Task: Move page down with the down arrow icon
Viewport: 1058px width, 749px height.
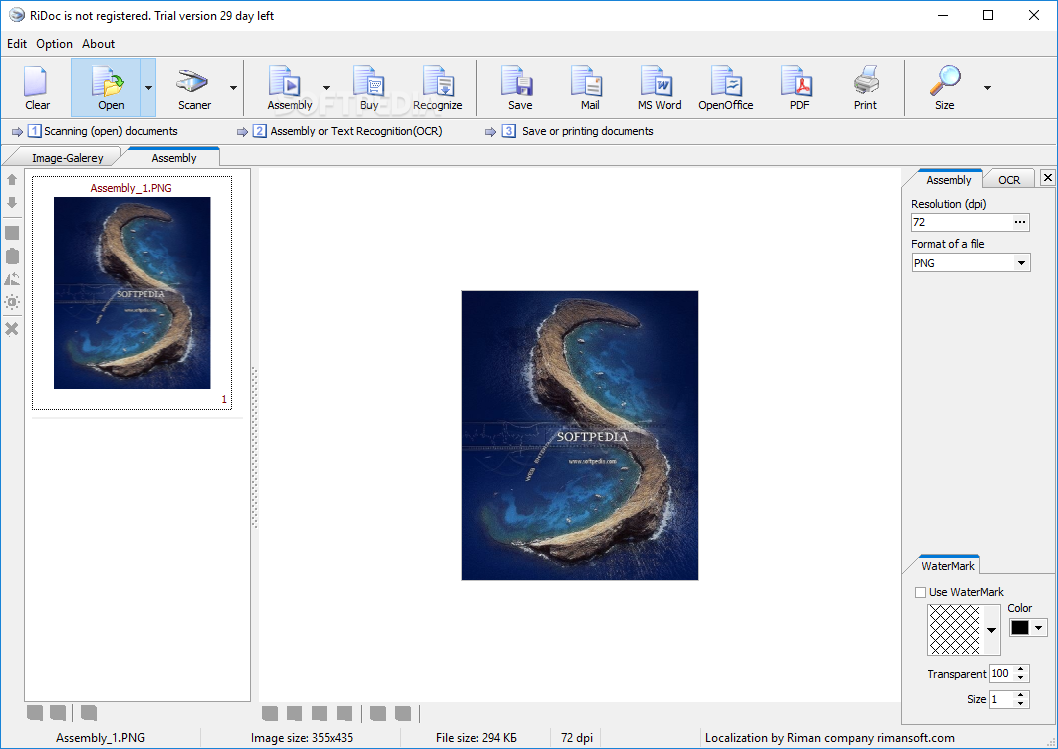Action: (x=12, y=202)
